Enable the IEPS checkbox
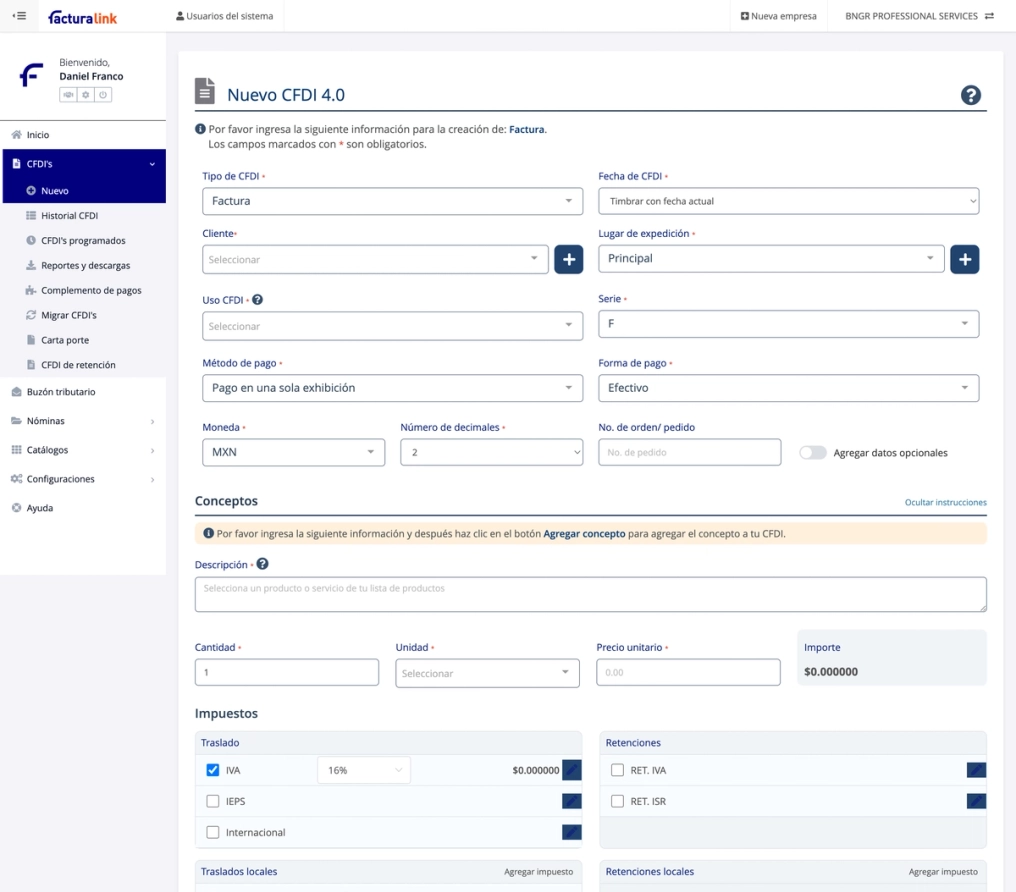 tap(212, 801)
